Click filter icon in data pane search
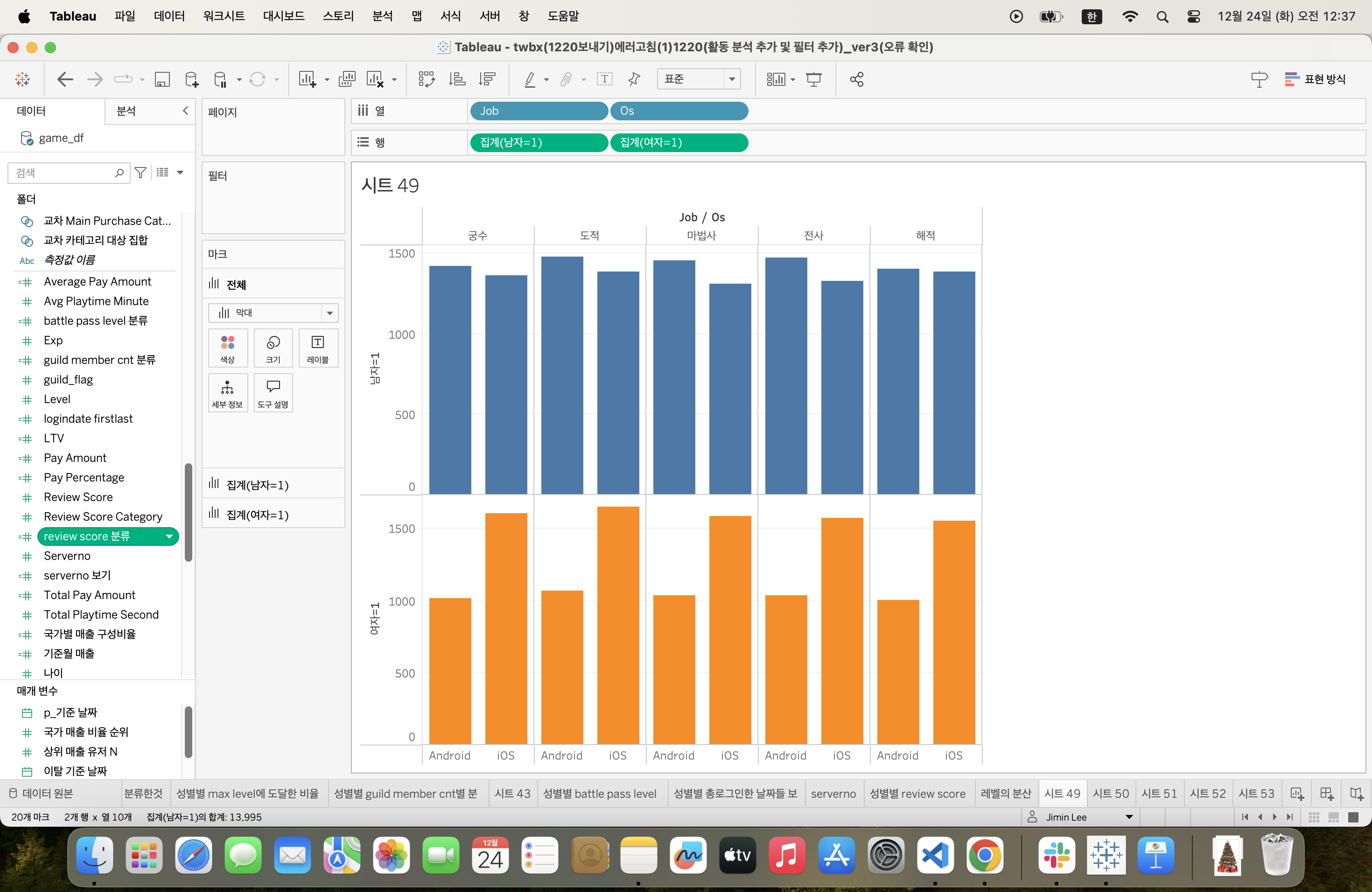 (140, 172)
